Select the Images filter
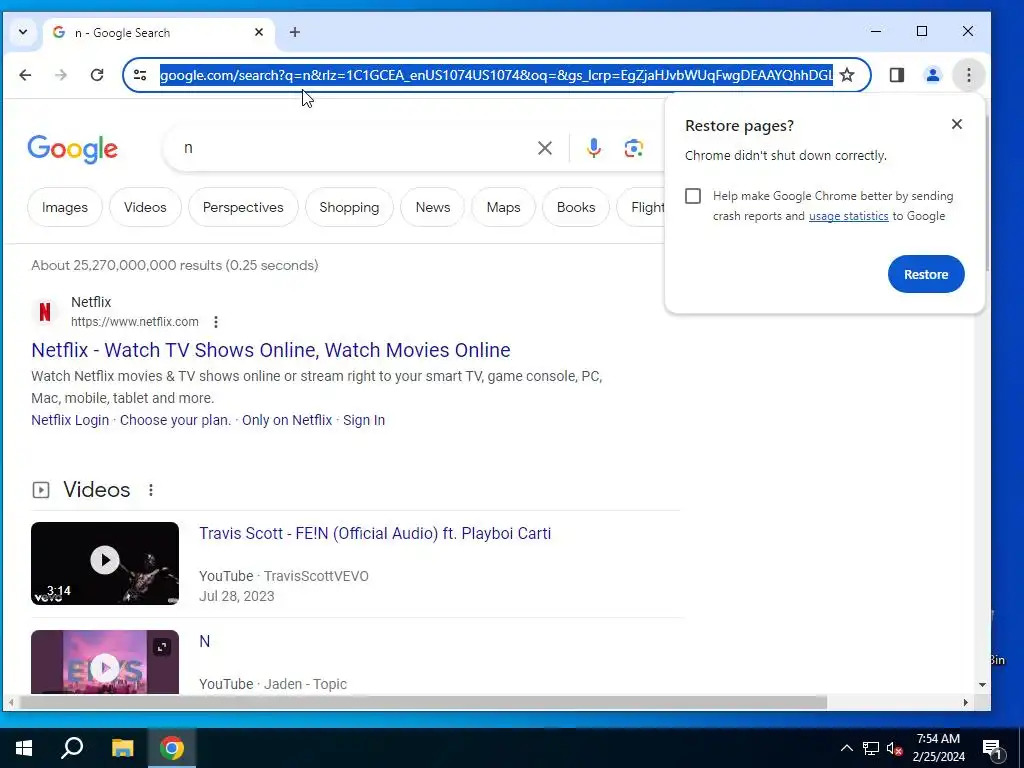 coord(65,207)
